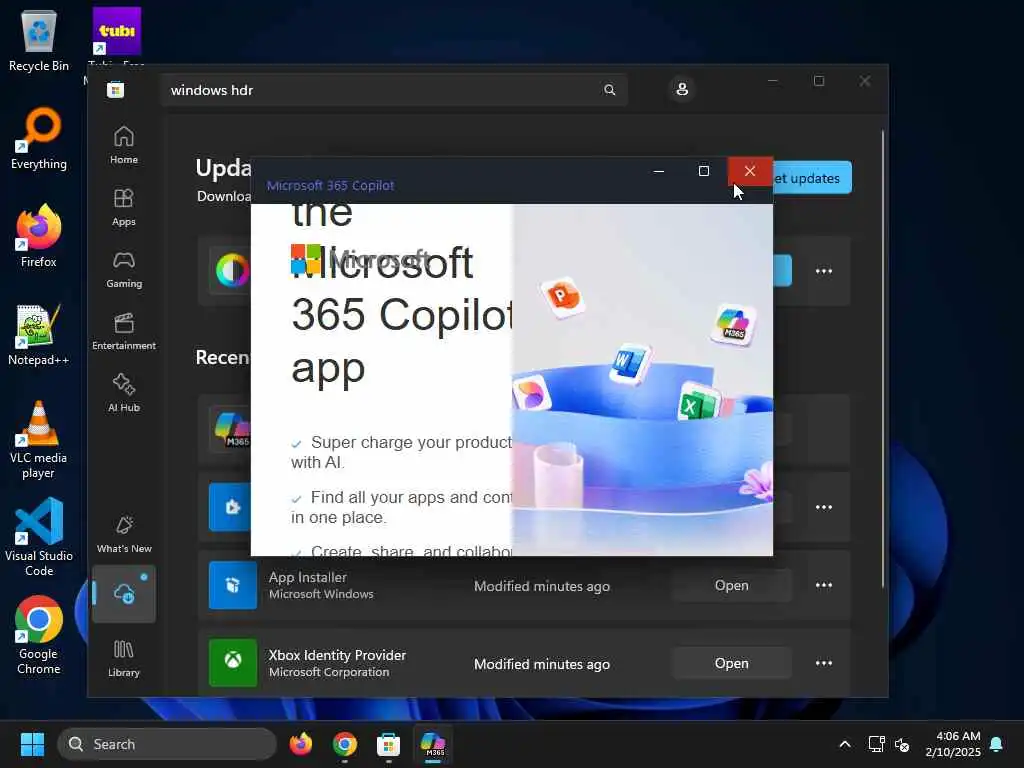Click the Store search magnifier icon
This screenshot has height=768, width=1024.
coord(609,90)
